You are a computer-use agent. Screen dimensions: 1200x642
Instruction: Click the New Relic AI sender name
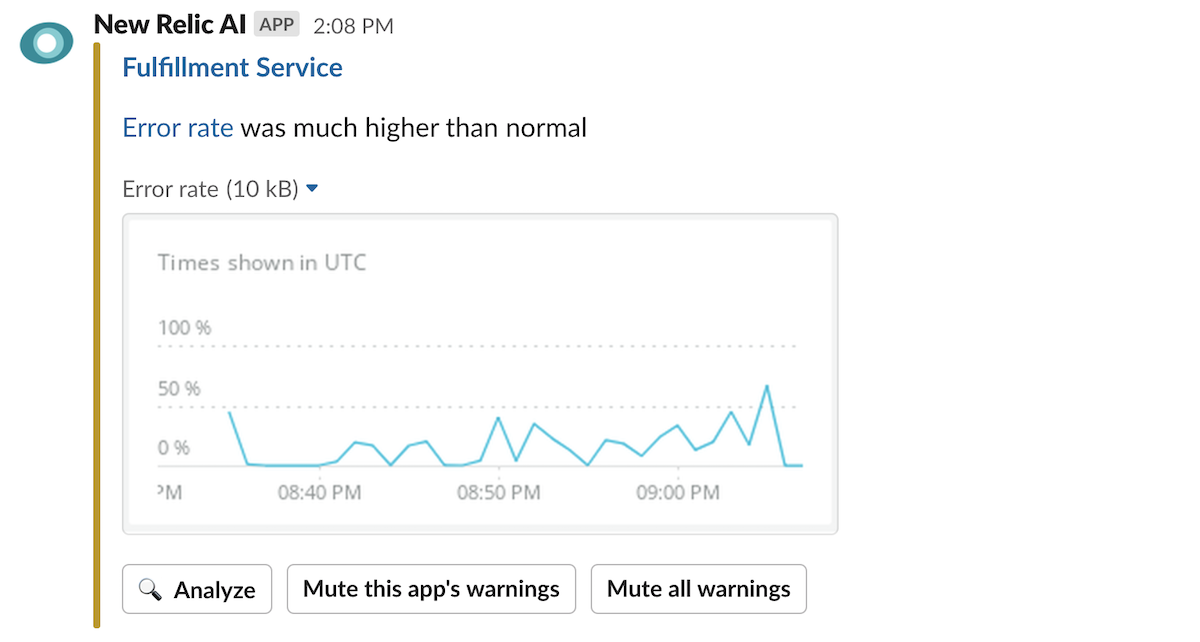pos(170,24)
